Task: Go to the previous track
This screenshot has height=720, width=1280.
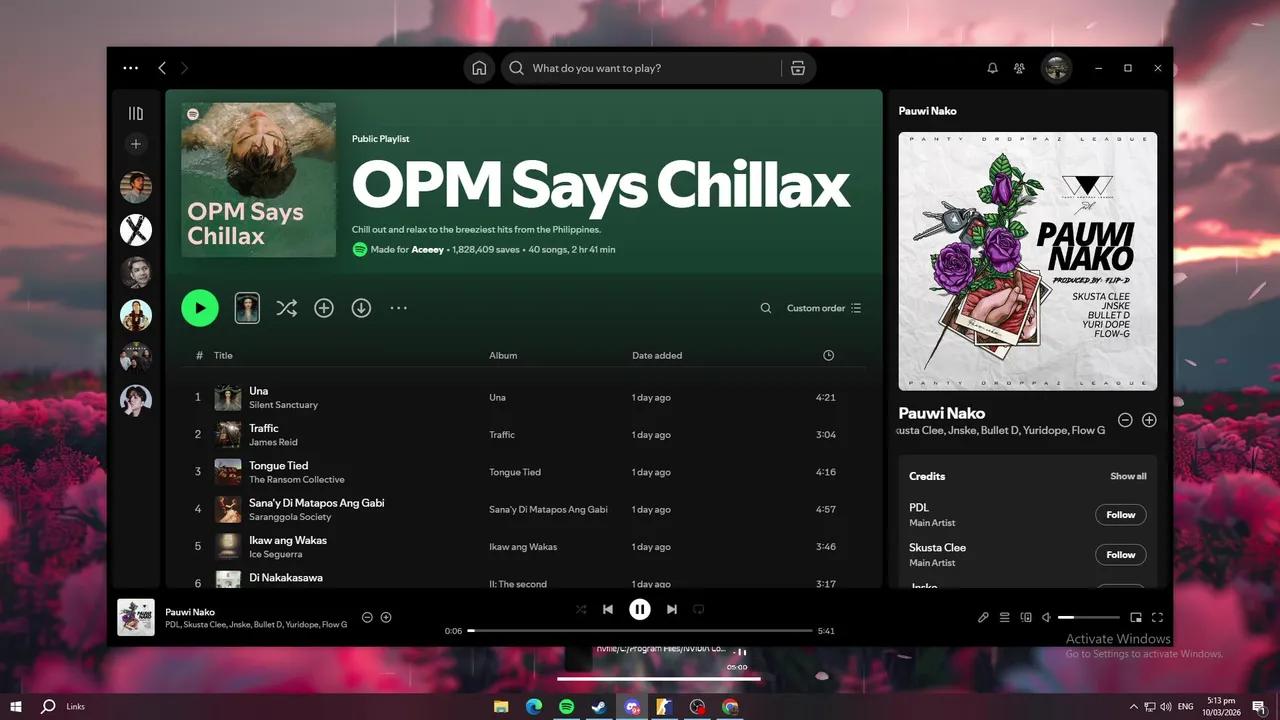Action: click(608, 609)
